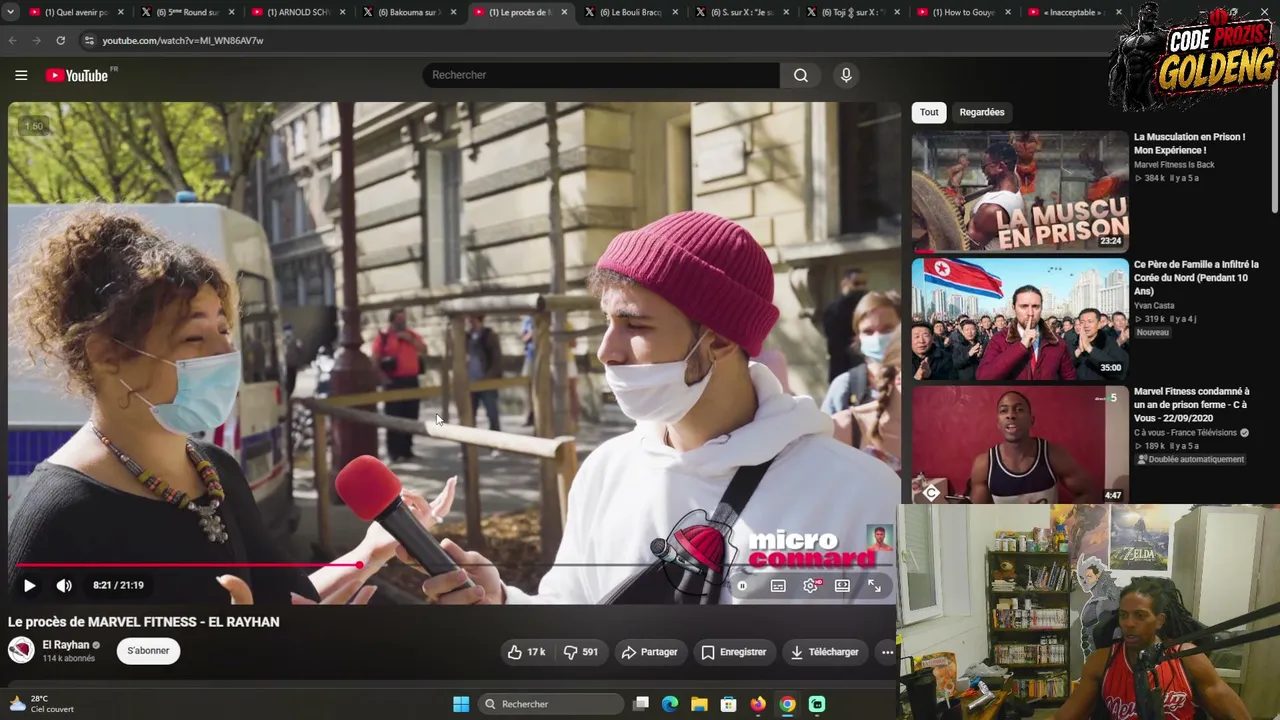Open more actions three-dot menu
1280x720 pixels.
887,652
